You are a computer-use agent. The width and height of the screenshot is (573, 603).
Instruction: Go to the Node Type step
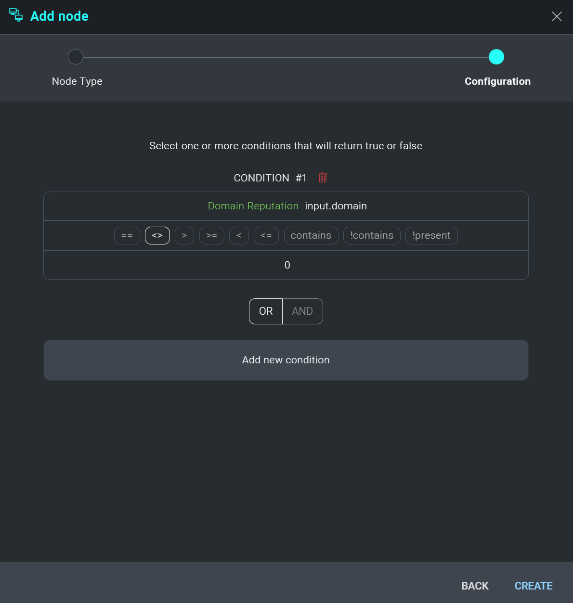(76, 57)
